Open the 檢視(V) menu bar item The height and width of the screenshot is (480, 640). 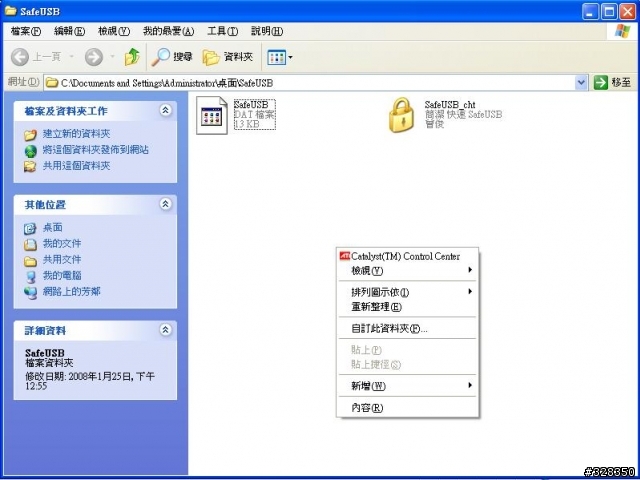click(114, 31)
